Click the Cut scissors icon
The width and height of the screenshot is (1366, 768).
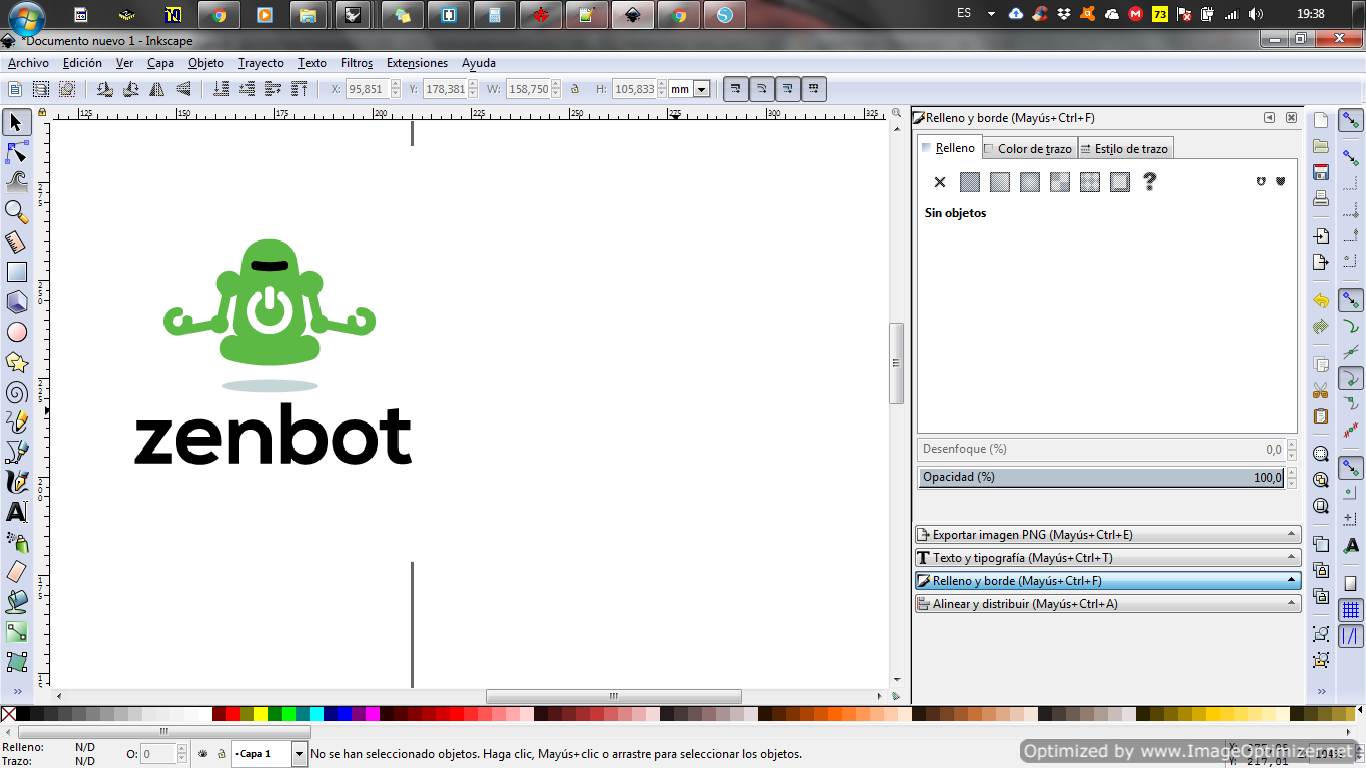click(1321, 390)
